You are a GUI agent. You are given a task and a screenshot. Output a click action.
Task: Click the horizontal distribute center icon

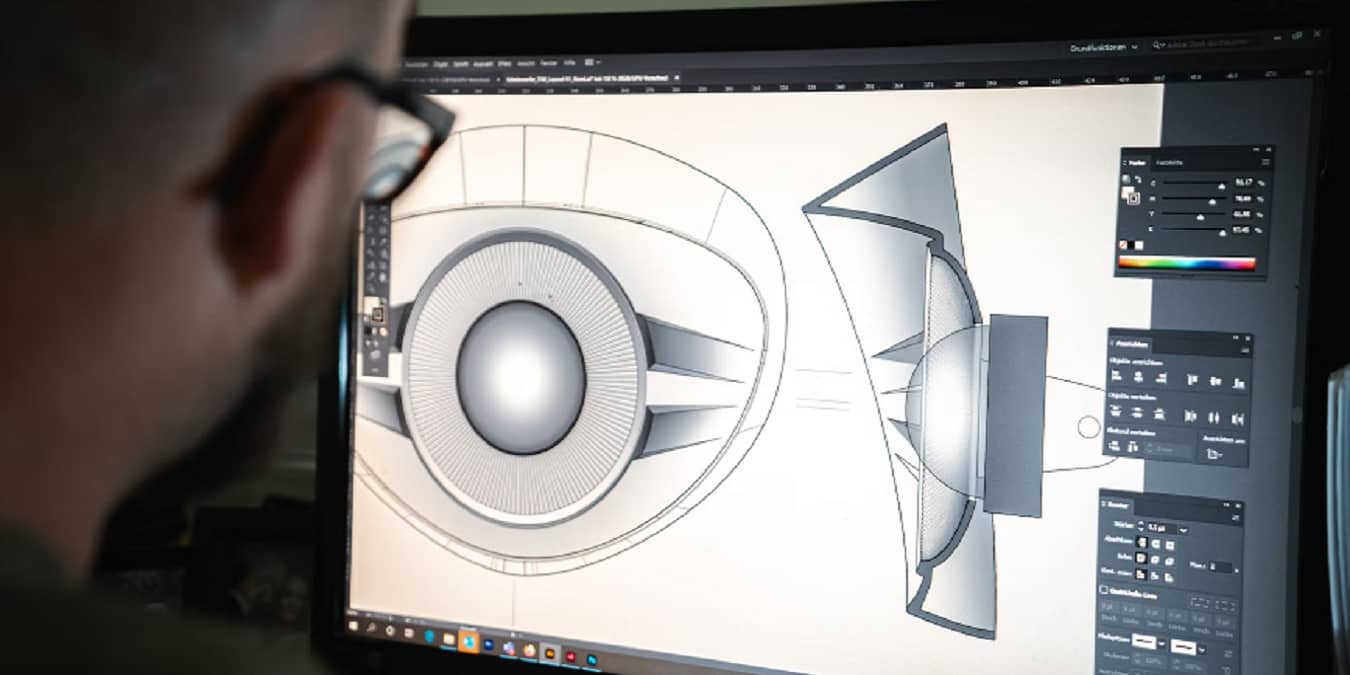(x=1213, y=417)
